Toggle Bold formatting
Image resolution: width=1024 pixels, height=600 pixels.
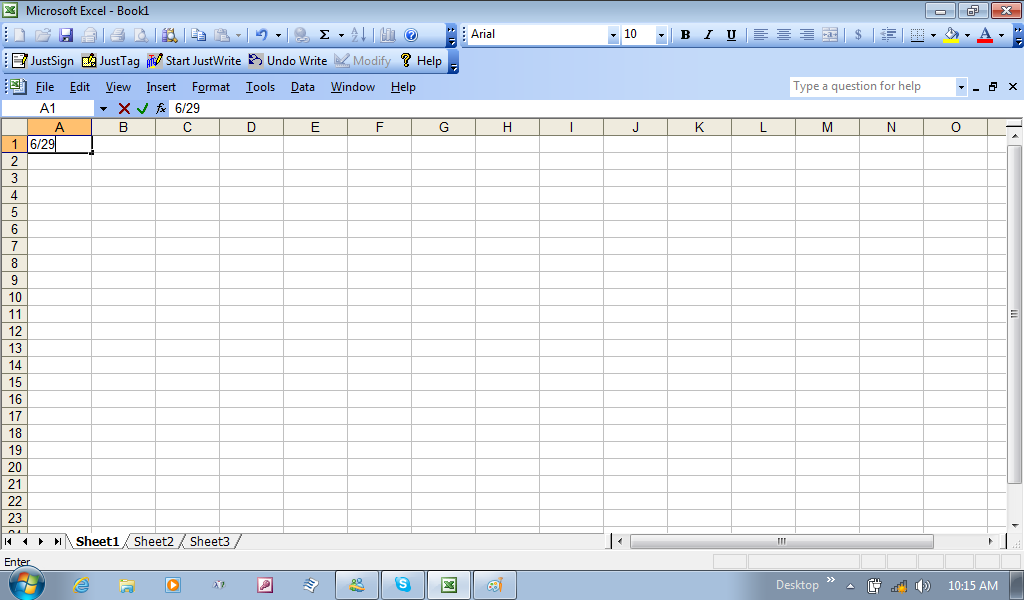click(x=685, y=35)
